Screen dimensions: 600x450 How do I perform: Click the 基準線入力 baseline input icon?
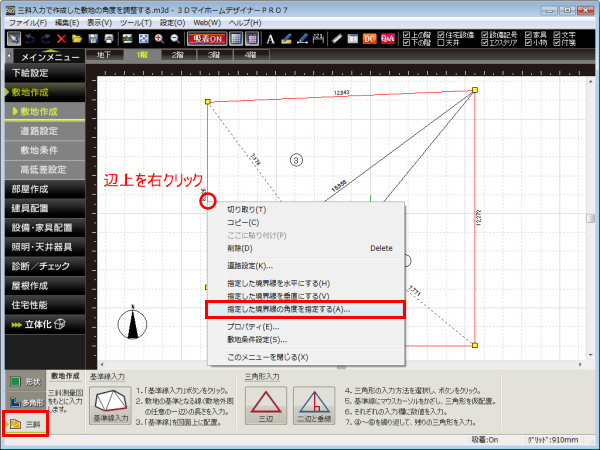(x=111, y=403)
